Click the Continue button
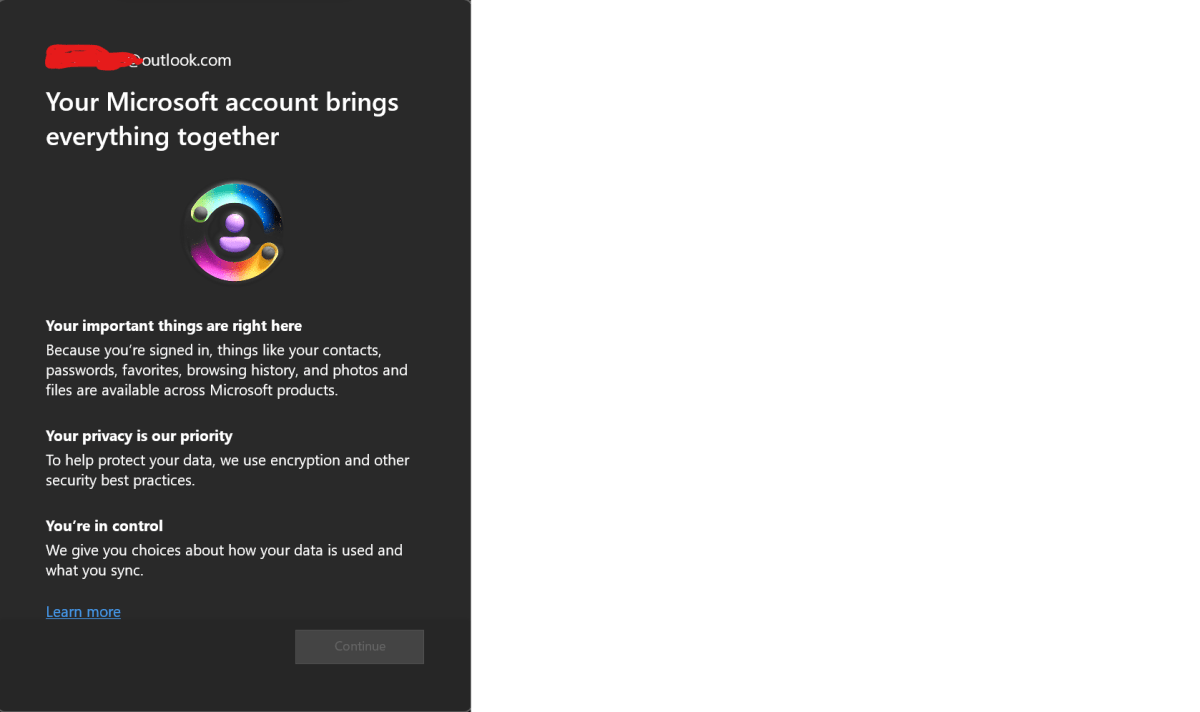Viewport: 1200px width, 712px height. click(x=360, y=647)
